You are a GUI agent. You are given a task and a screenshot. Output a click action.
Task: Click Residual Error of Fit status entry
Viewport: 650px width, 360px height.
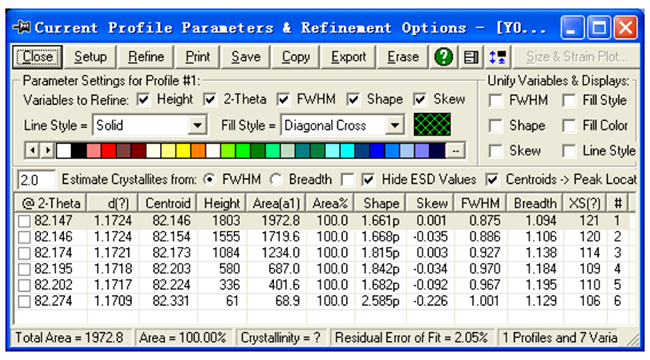(x=411, y=338)
